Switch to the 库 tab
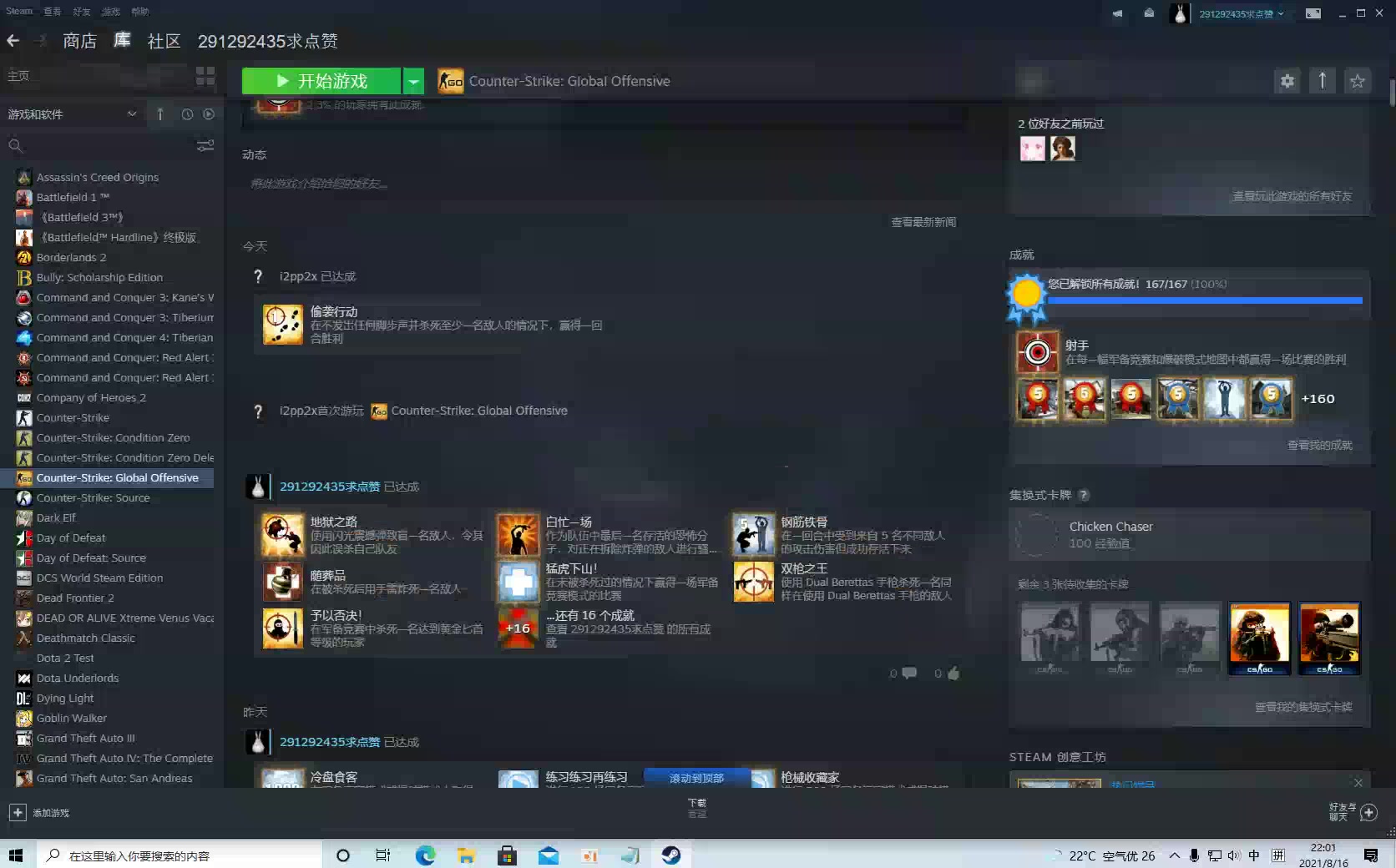The image size is (1396, 868). pyautogui.click(x=122, y=40)
